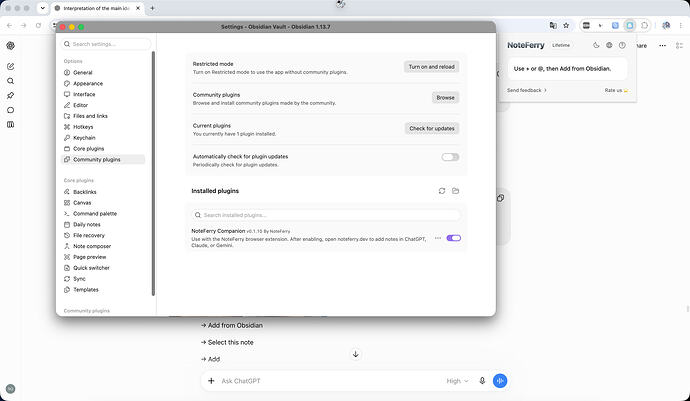The width and height of the screenshot is (690, 401).
Task: Open Files and links settings
Action: pos(90,116)
